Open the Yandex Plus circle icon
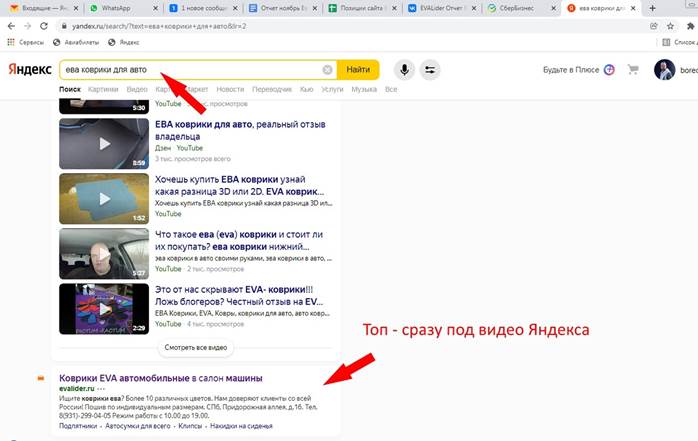 pos(609,70)
